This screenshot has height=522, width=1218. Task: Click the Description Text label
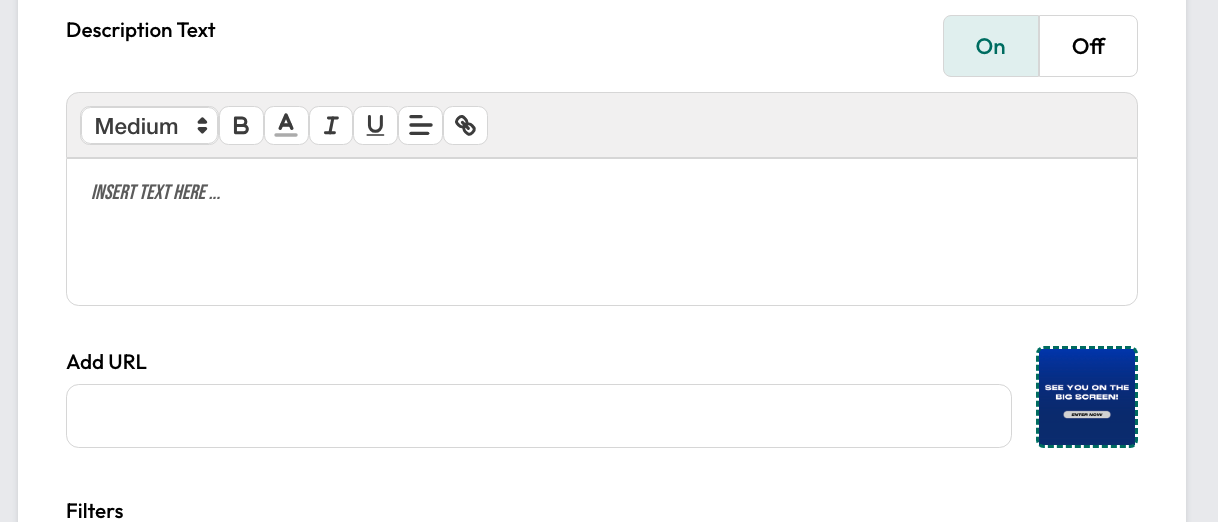tap(141, 30)
